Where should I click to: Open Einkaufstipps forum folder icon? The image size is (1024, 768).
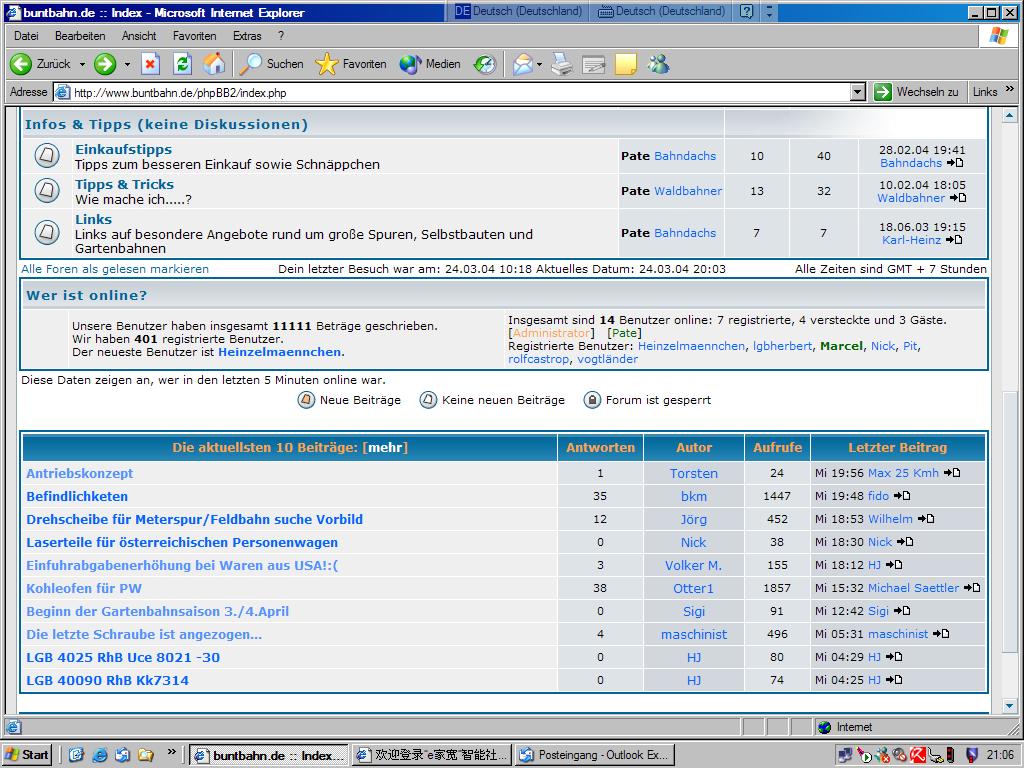tap(47, 156)
